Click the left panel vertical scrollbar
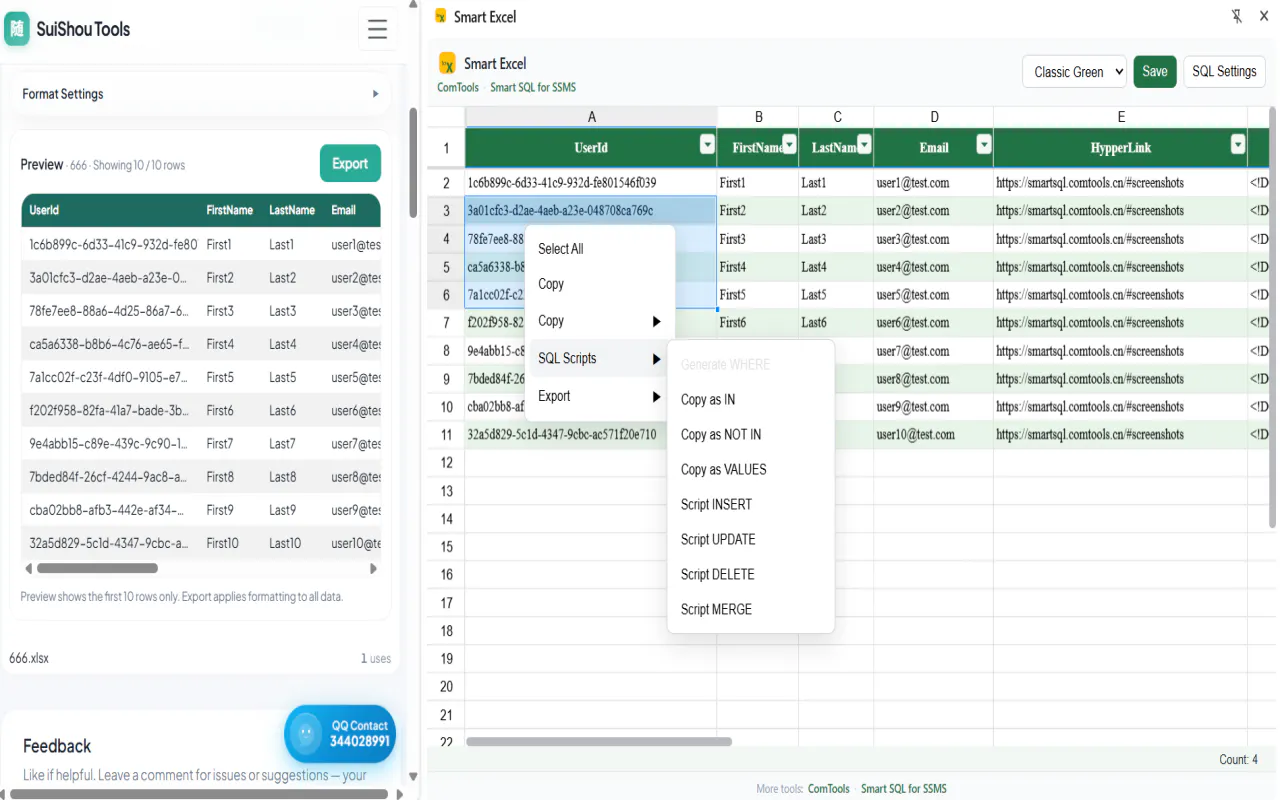This screenshot has width=1280, height=800. [x=413, y=162]
